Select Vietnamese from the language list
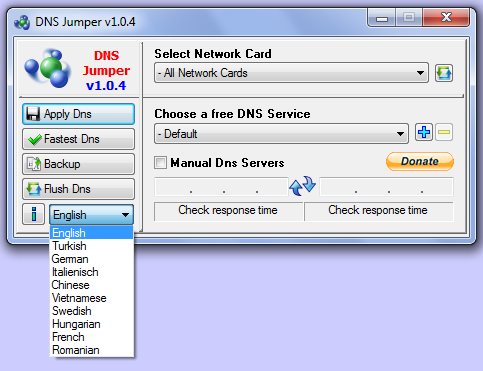The image size is (483, 371). point(91,298)
